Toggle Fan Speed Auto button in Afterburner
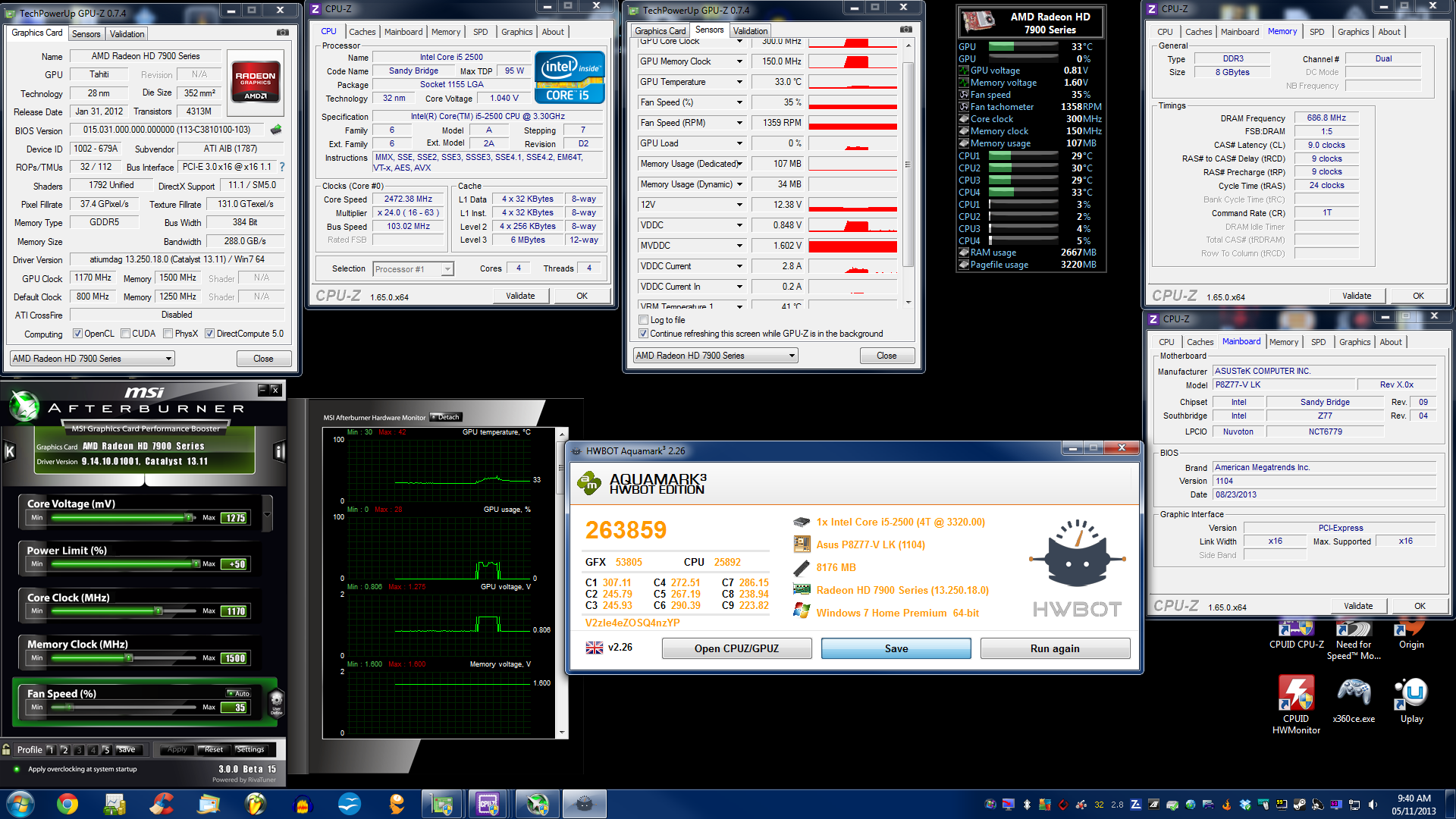This screenshot has height=819, width=1456. 238,693
